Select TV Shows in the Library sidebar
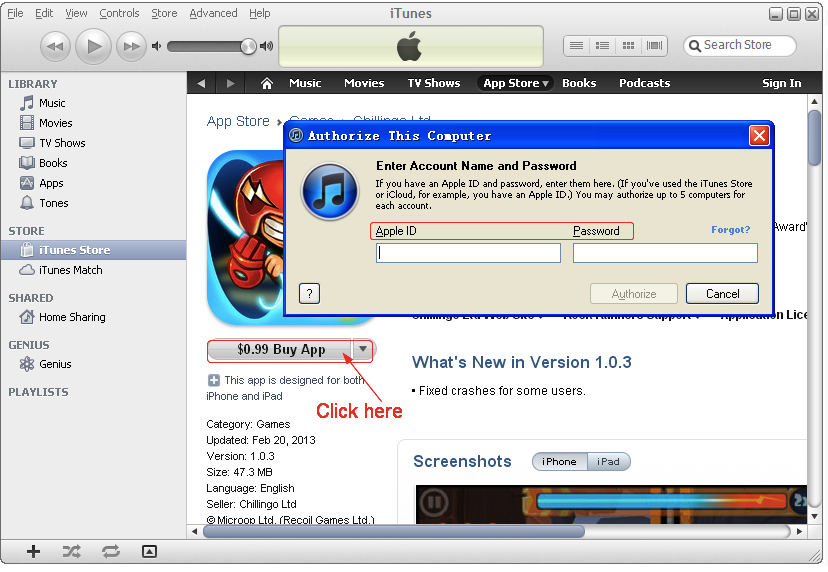 pos(62,144)
